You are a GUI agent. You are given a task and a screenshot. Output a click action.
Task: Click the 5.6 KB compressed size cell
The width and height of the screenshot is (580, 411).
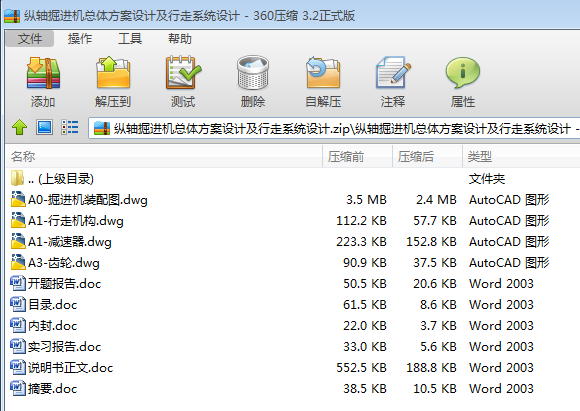(438, 347)
